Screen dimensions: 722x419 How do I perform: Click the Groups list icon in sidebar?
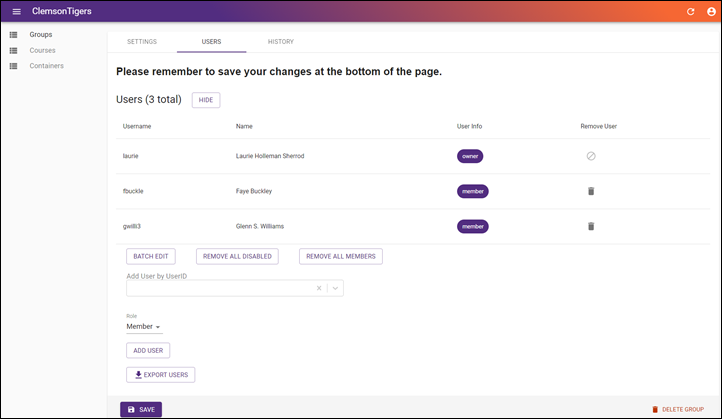click(13, 35)
